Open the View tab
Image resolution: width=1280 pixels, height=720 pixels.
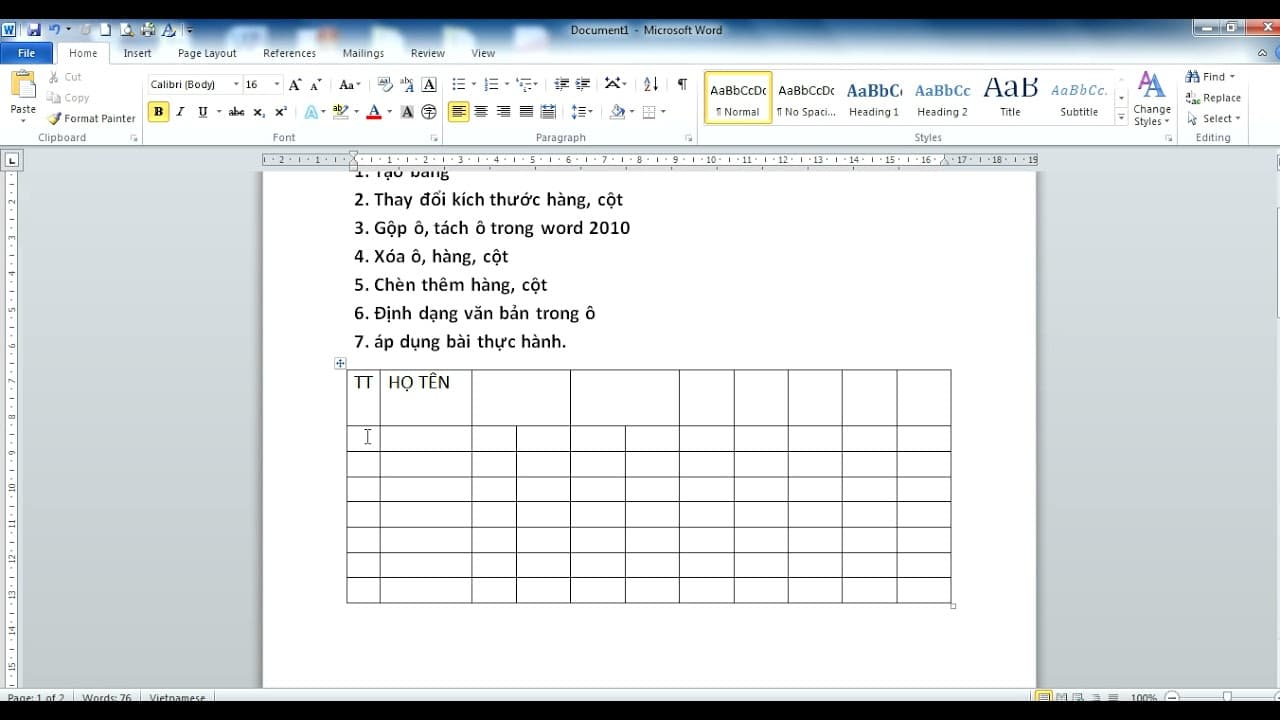pyautogui.click(x=483, y=53)
